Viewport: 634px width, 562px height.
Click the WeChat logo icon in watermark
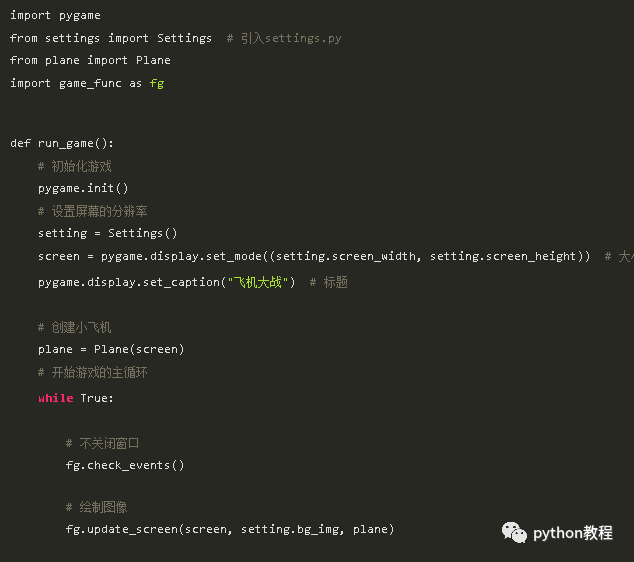[x=514, y=532]
